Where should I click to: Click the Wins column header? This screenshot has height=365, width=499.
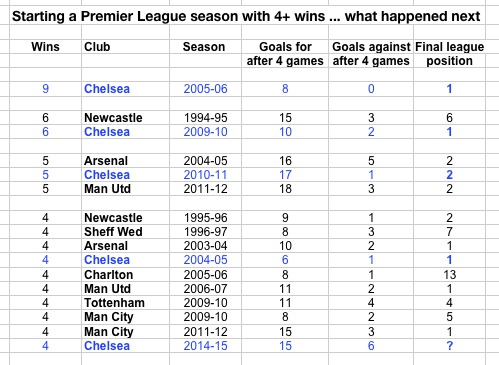tap(45, 47)
